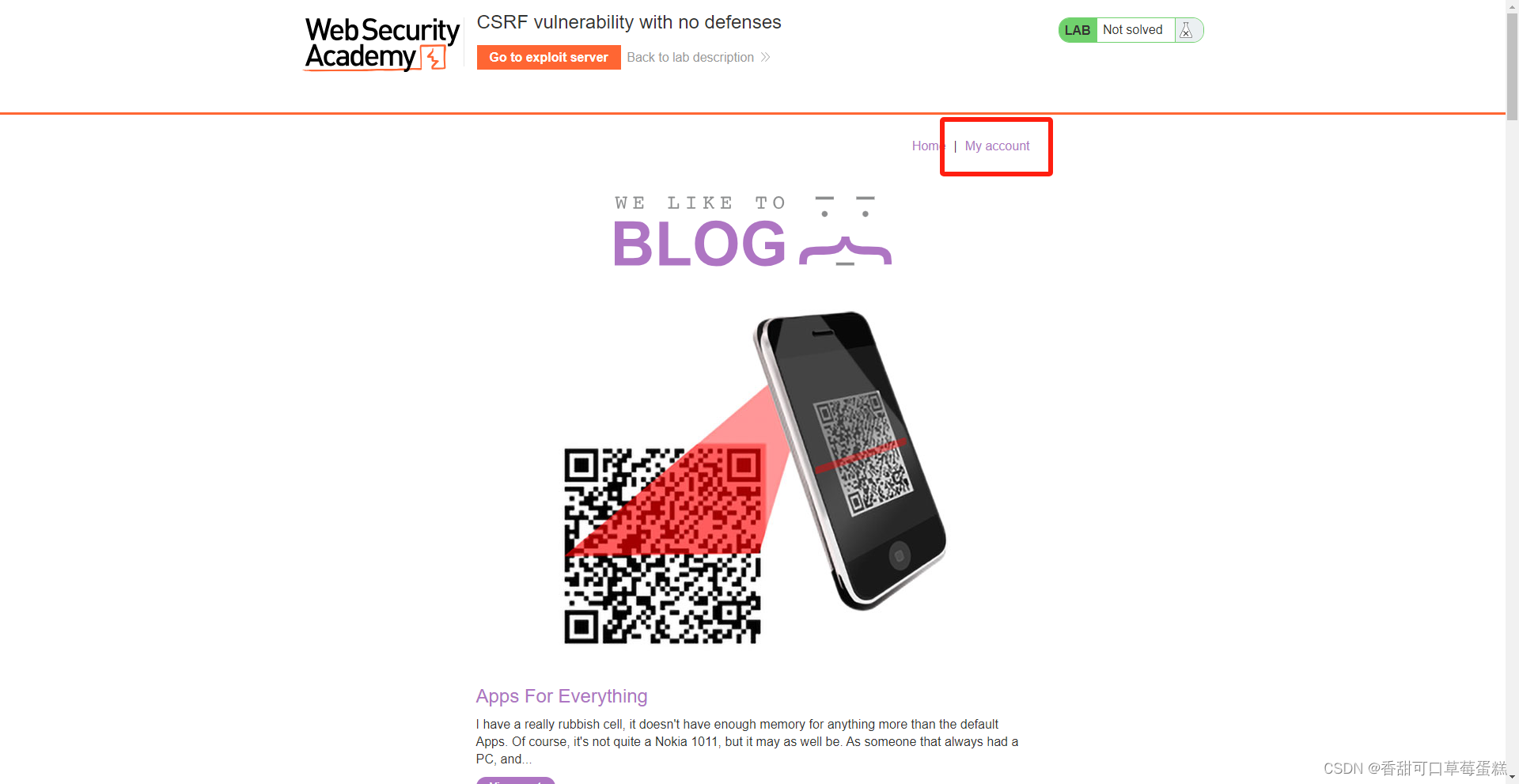
Task: Click the green LAB badge
Action: pos(1078,30)
